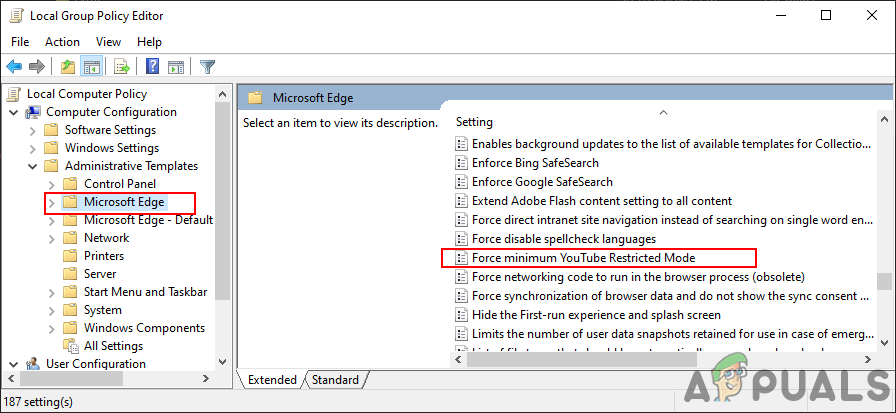This screenshot has width=896, height=413.
Task: Toggle Show/Hide Console Tree icon
Action: tap(91, 67)
